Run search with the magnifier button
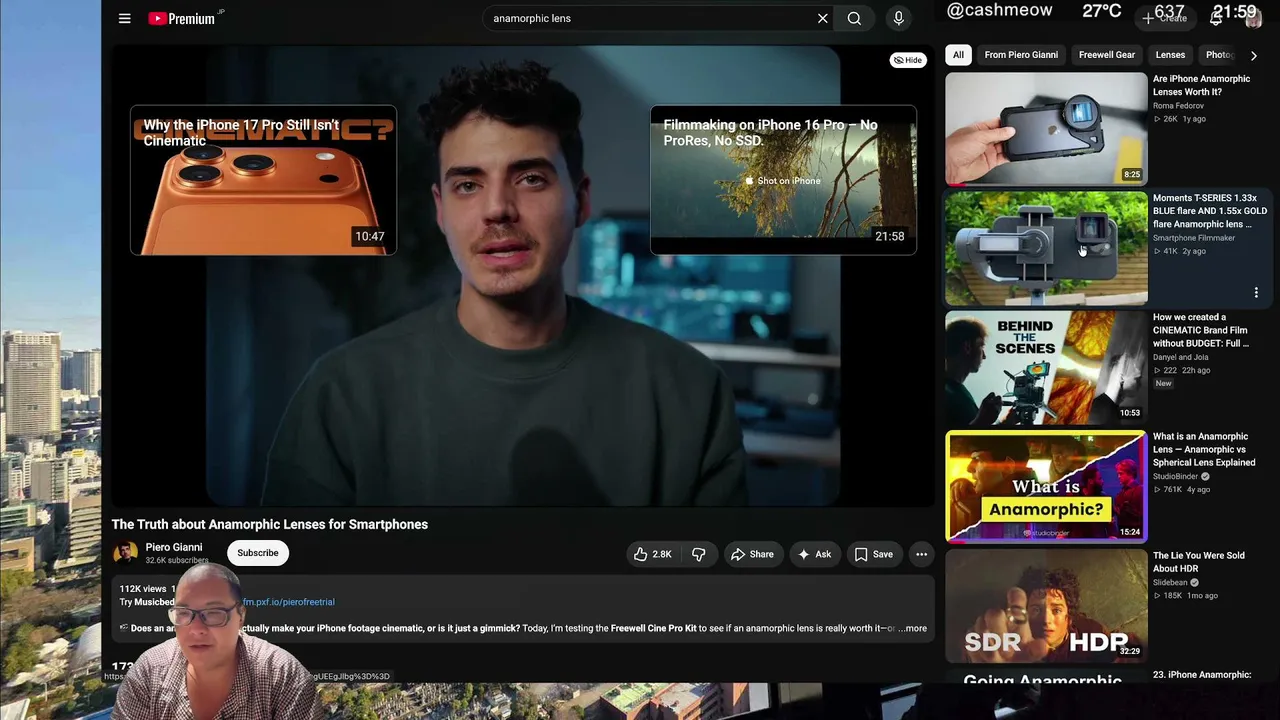 point(854,18)
